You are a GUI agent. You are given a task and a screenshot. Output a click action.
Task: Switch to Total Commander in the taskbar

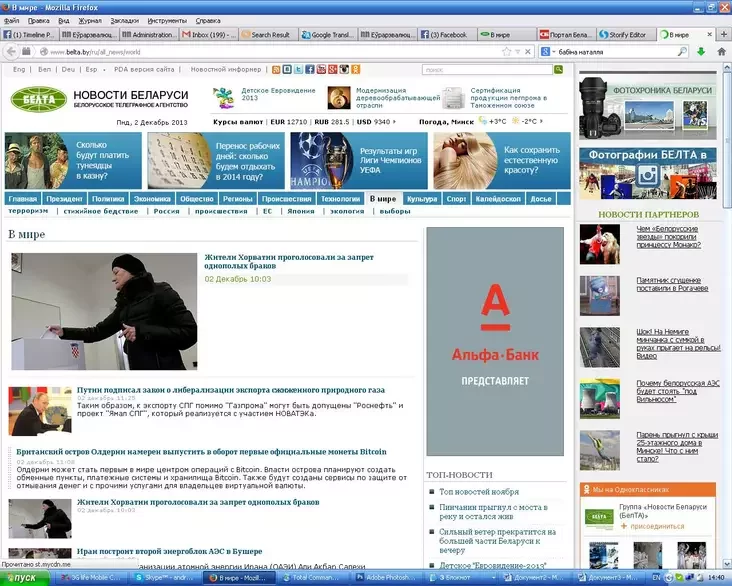(311, 578)
